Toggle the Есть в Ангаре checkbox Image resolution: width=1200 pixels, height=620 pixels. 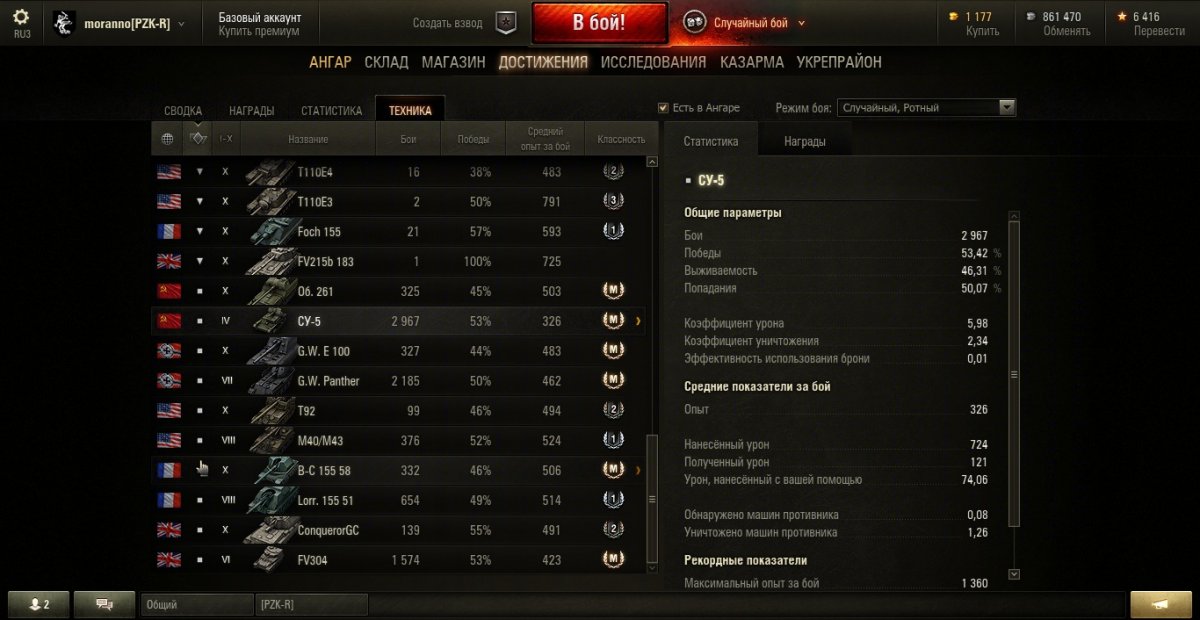[x=663, y=108]
